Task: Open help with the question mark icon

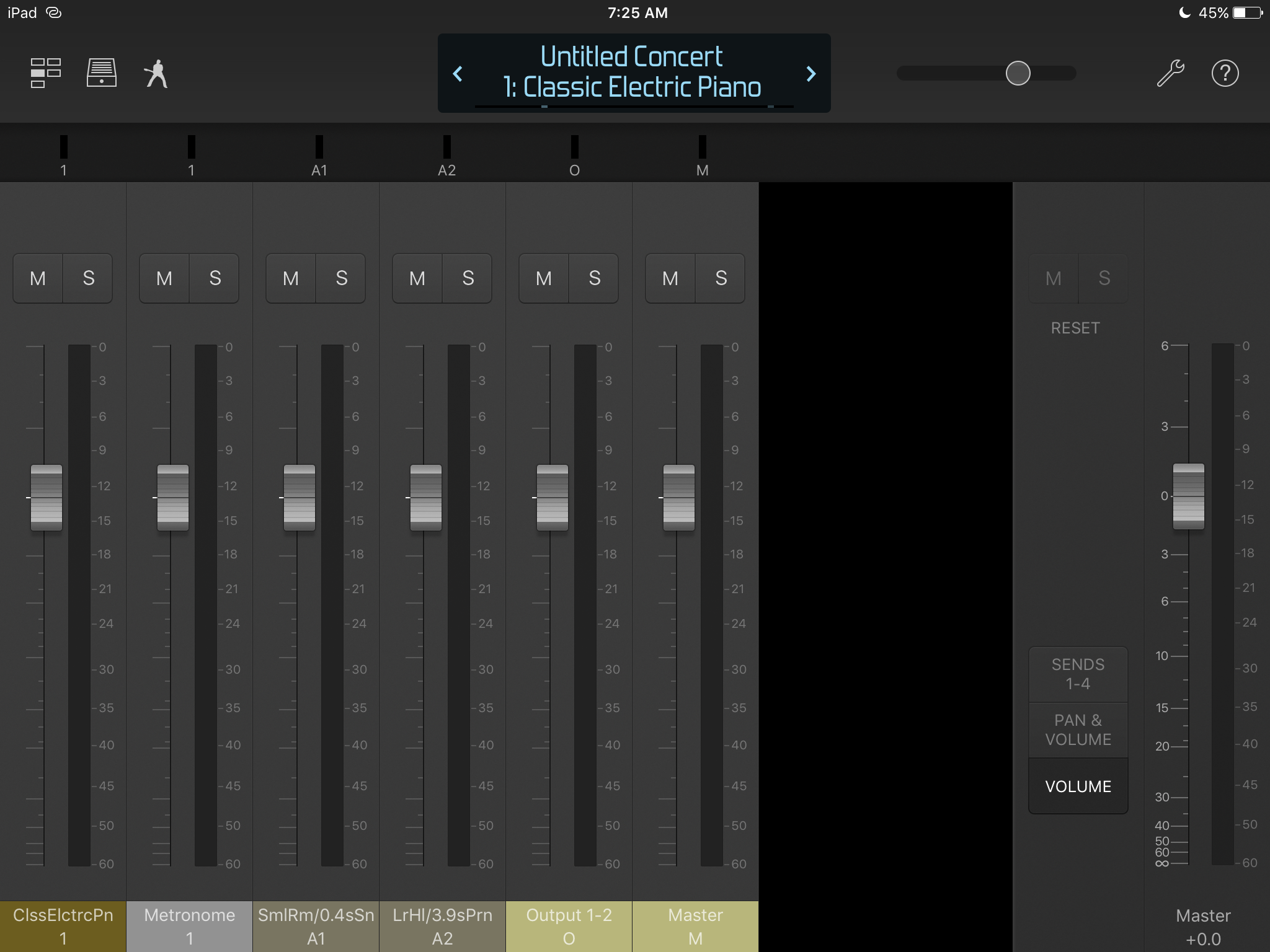Action: [x=1225, y=73]
